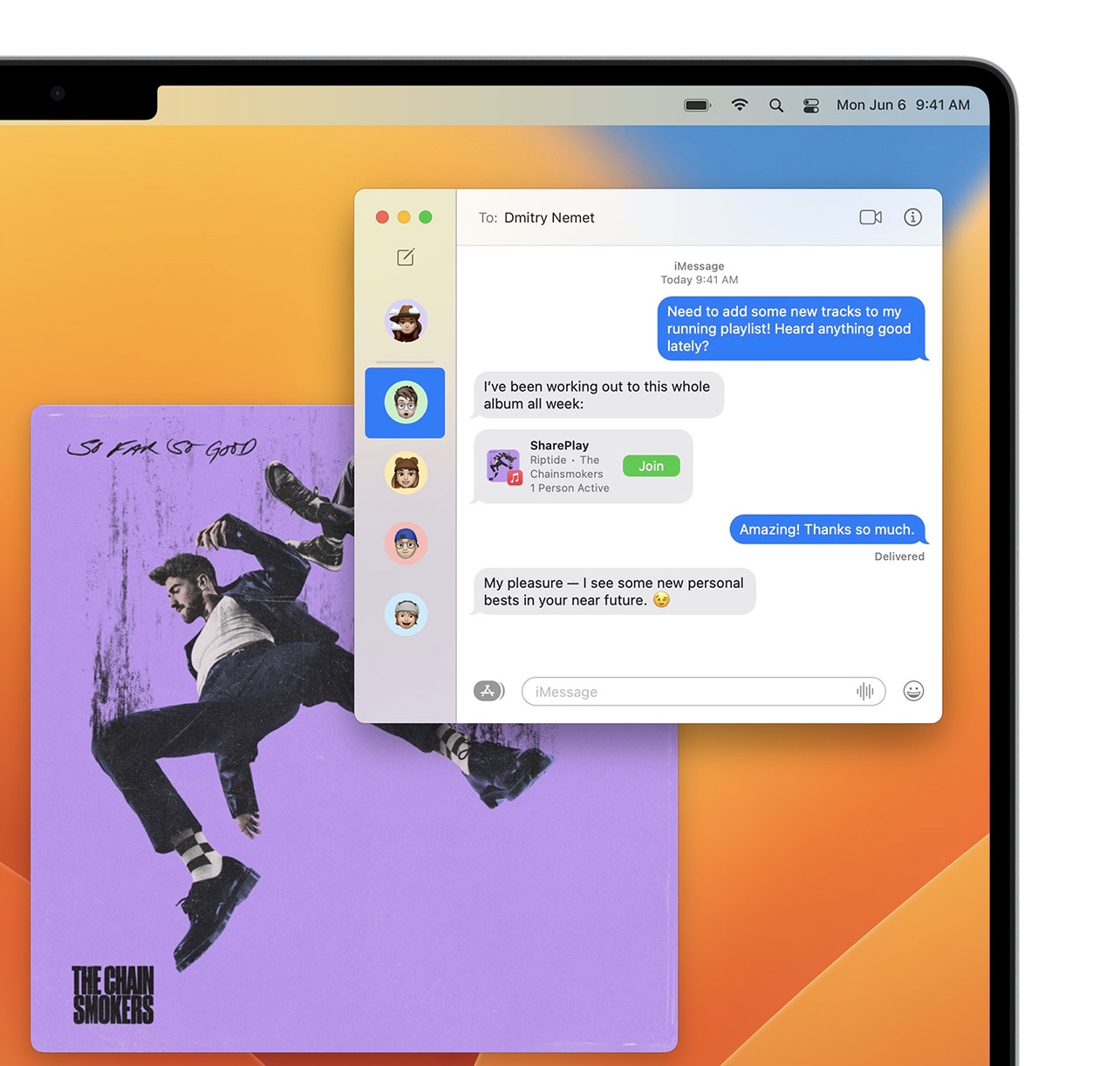This screenshot has width=1120, height=1066.
Task: Click the Delivered status label
Action: (899, 557)
